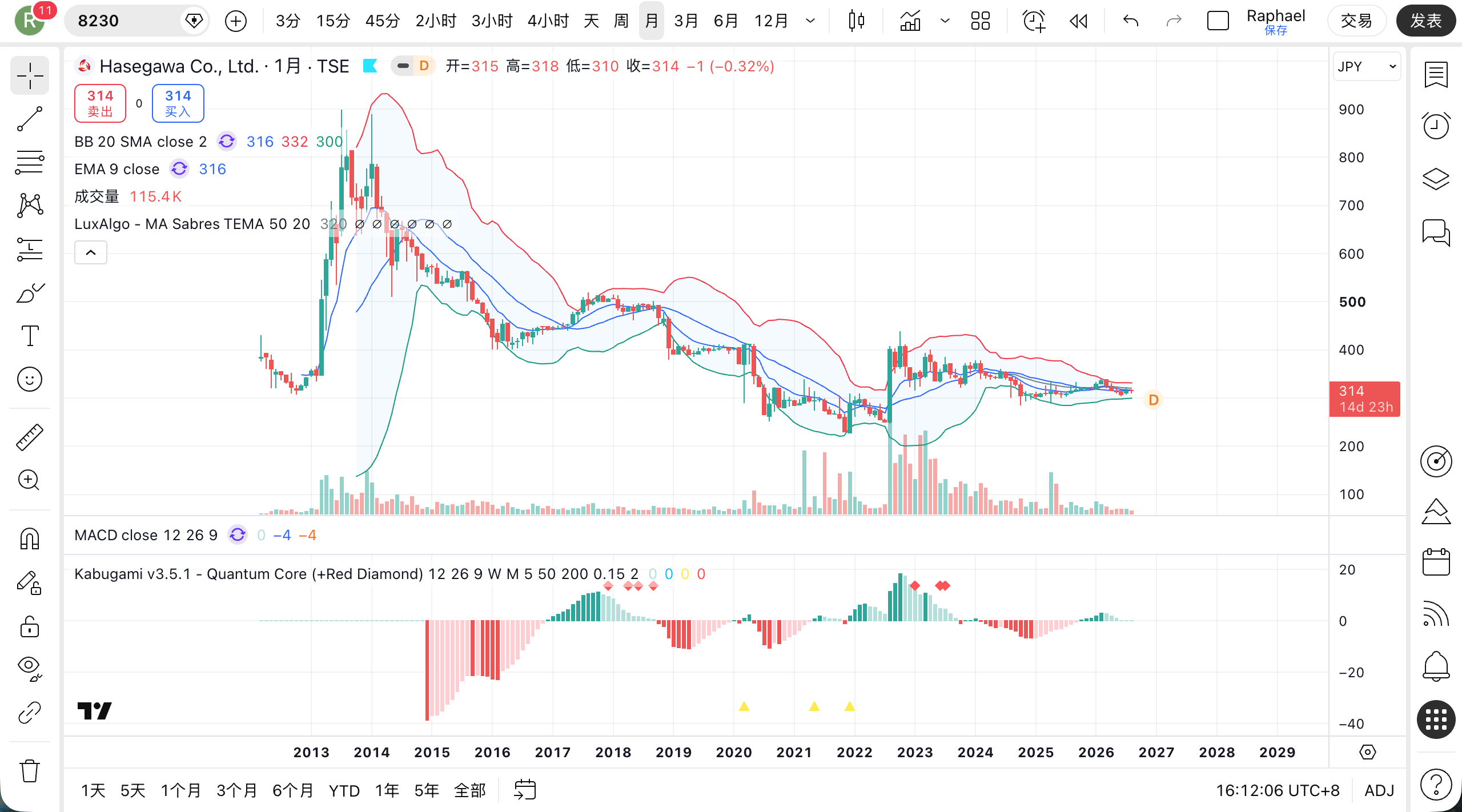The width and height of the screenshot is (1462, 812).
Task: Open the object tree layers panel
Action: tap(1436, 179)
